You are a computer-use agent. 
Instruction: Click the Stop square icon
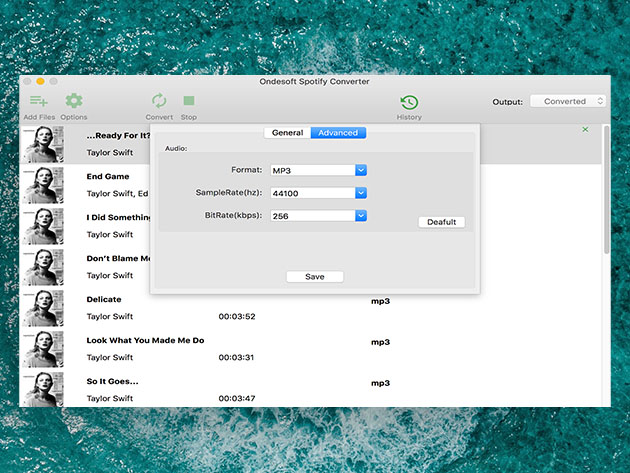click(189, 100)
